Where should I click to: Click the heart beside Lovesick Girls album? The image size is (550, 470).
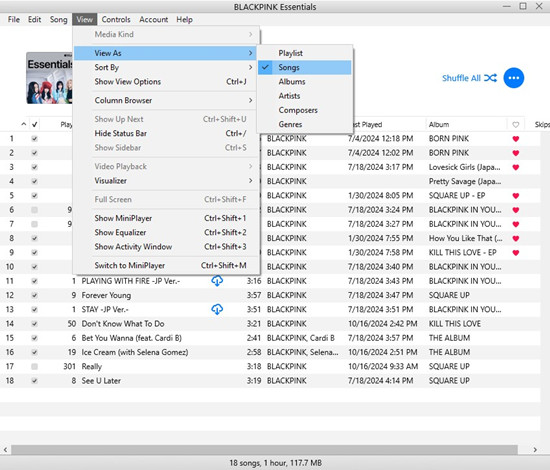515,167
